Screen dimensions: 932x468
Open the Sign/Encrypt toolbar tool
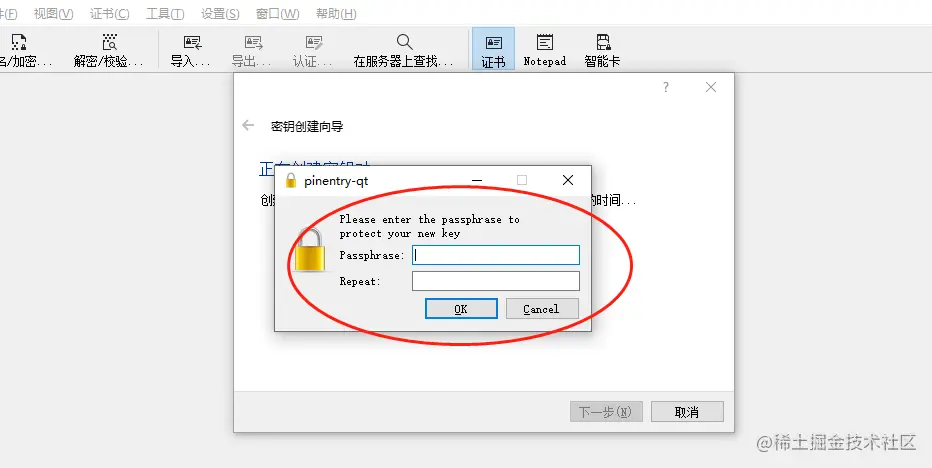pyautogui.click(x=24, y=50)
